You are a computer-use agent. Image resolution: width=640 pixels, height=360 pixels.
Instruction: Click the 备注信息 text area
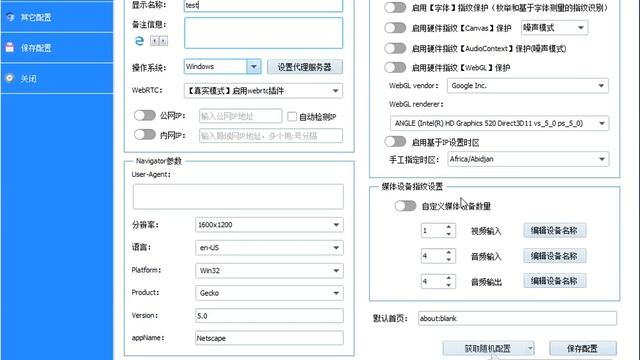(263, 33)
